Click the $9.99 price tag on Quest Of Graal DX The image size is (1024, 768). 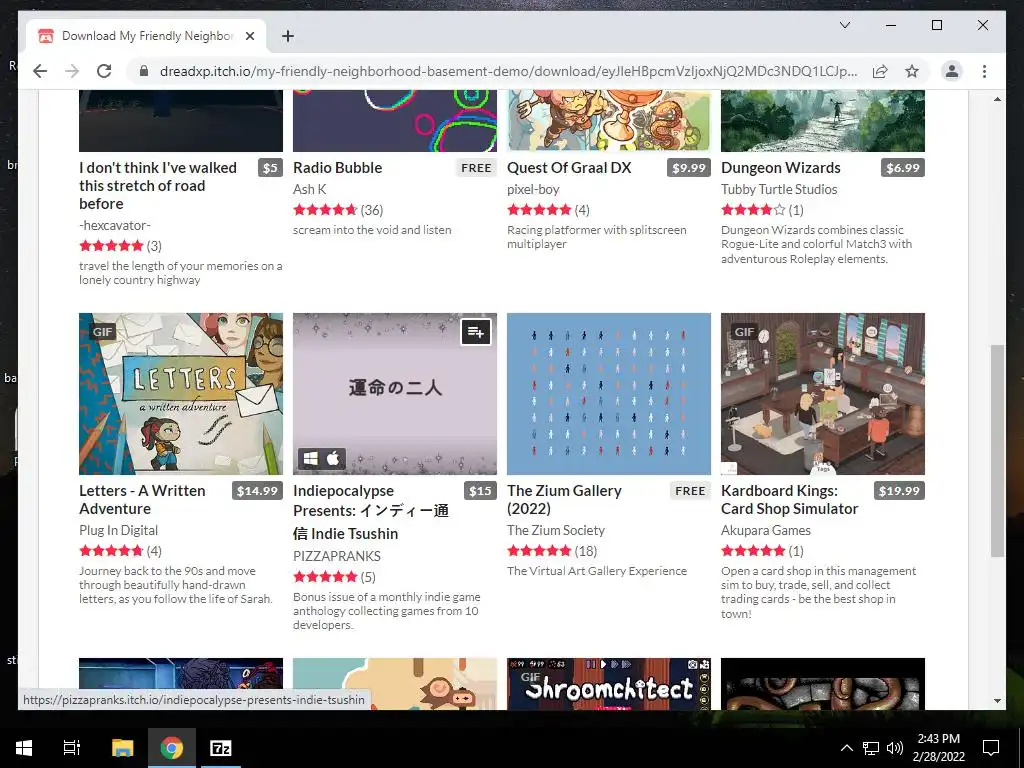689,168
